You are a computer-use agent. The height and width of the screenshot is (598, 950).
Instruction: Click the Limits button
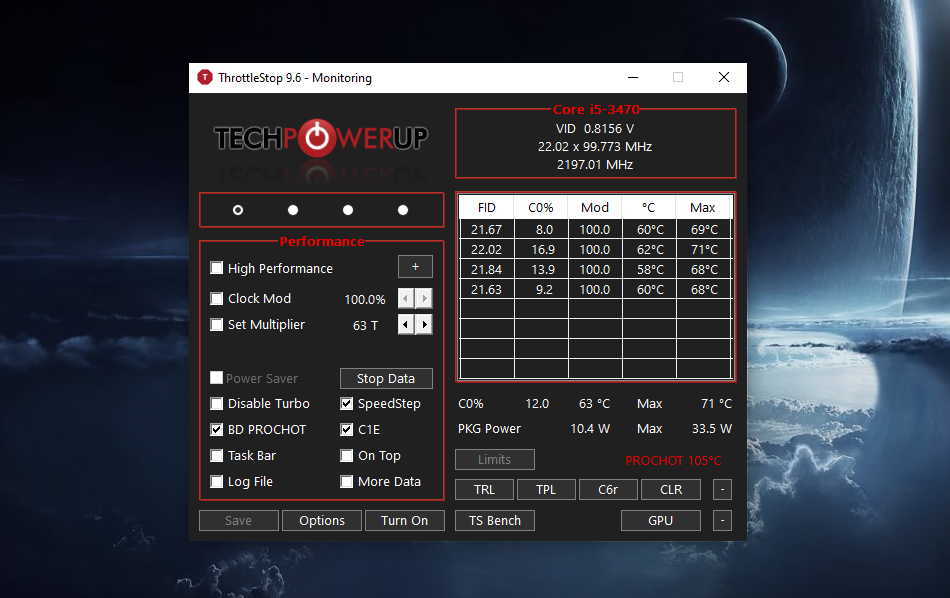coord(495,459)
